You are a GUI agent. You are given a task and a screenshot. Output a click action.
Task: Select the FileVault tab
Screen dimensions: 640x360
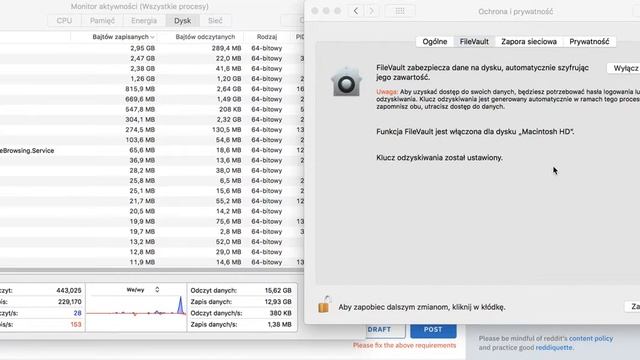474,42
